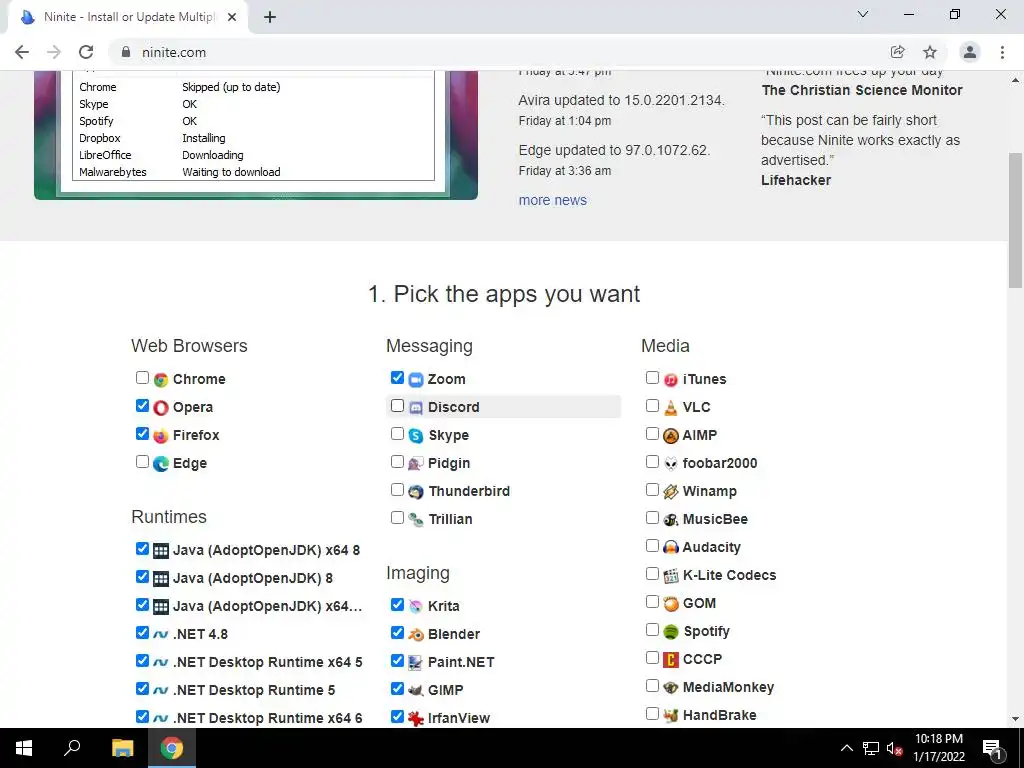The image size is (1024, 768).
Task: Uncheck the Firefox checkbox
Action: 142,434
